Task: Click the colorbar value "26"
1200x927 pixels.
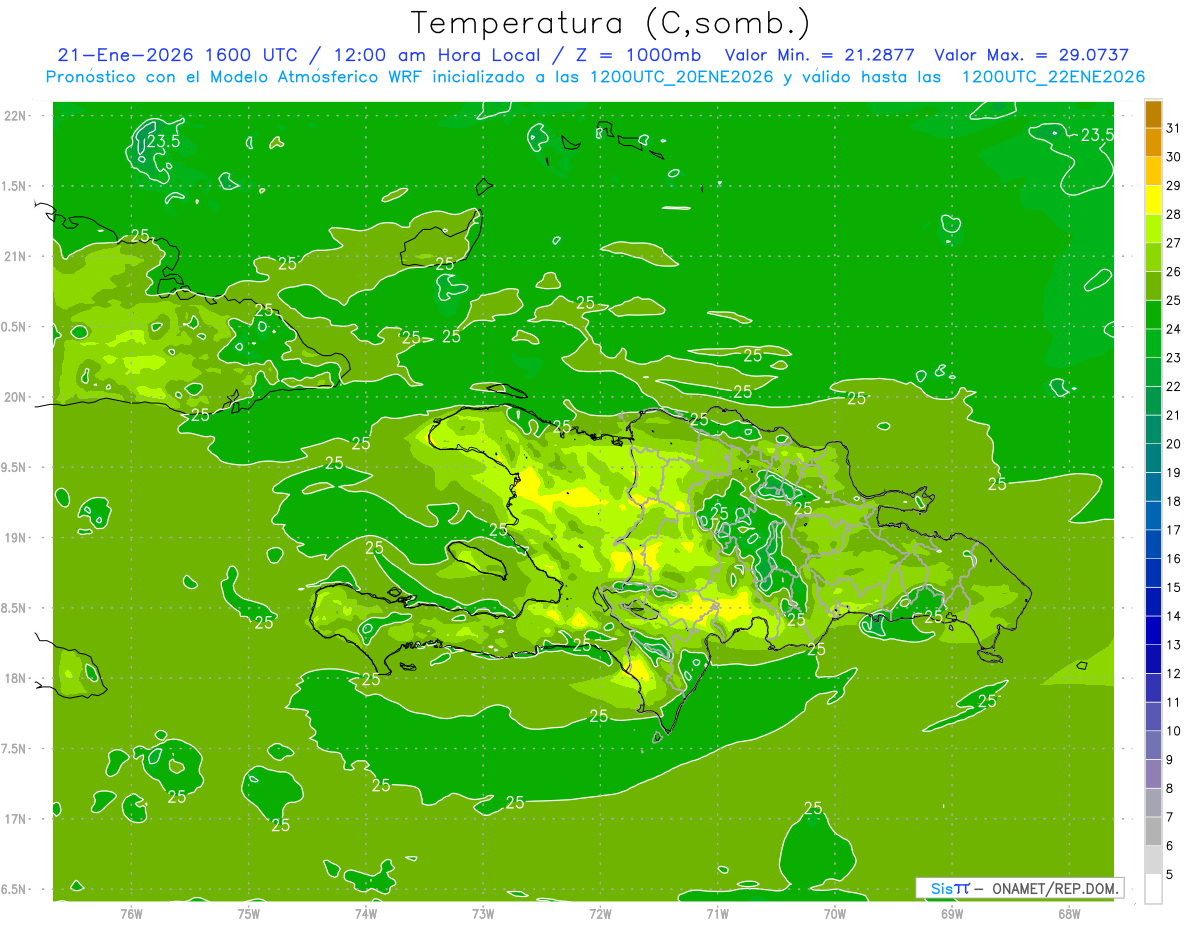Action: pos(1174,272)
